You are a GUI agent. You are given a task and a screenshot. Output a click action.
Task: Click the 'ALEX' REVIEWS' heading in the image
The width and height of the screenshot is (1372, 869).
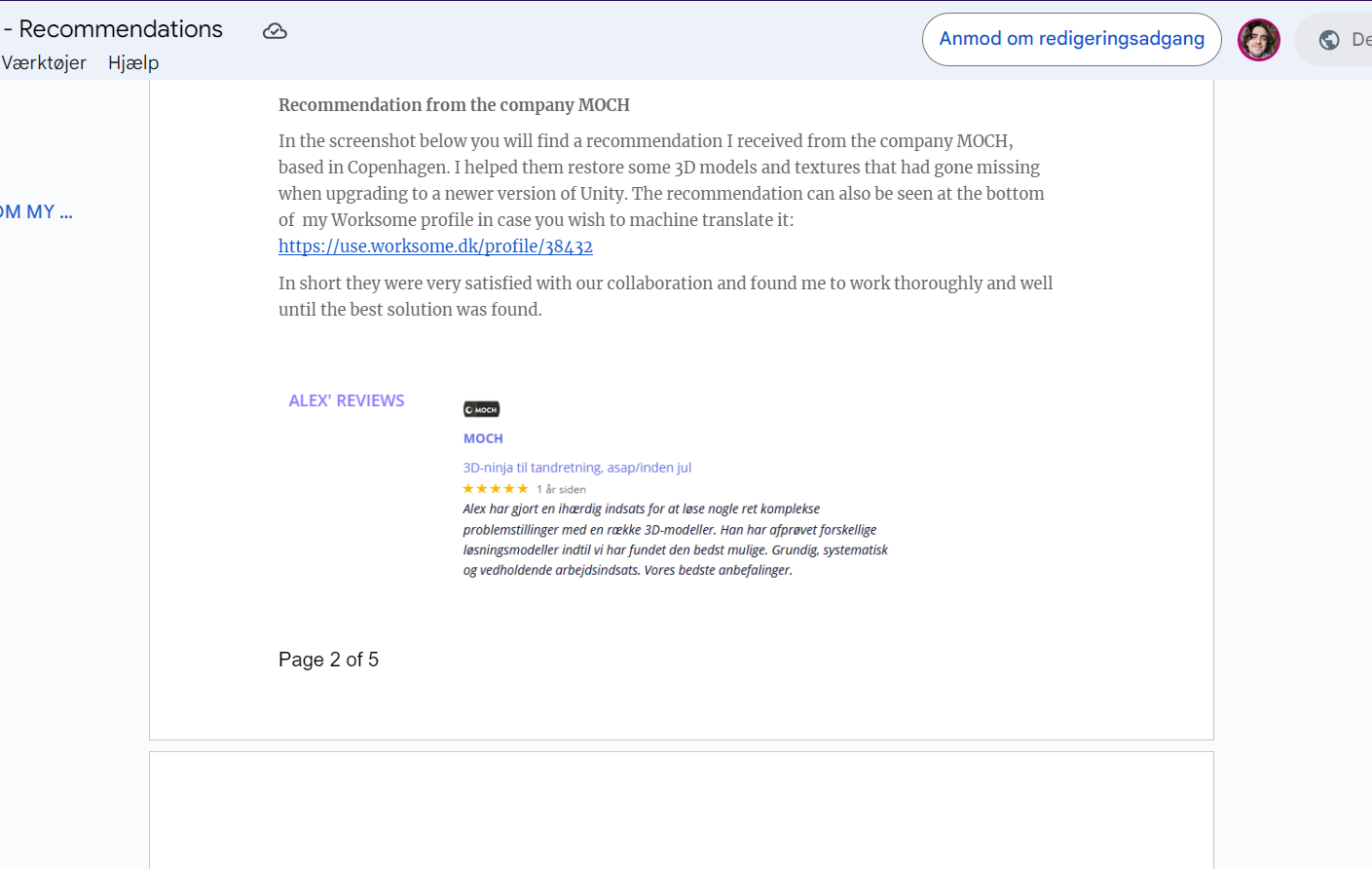pos(346,400)
